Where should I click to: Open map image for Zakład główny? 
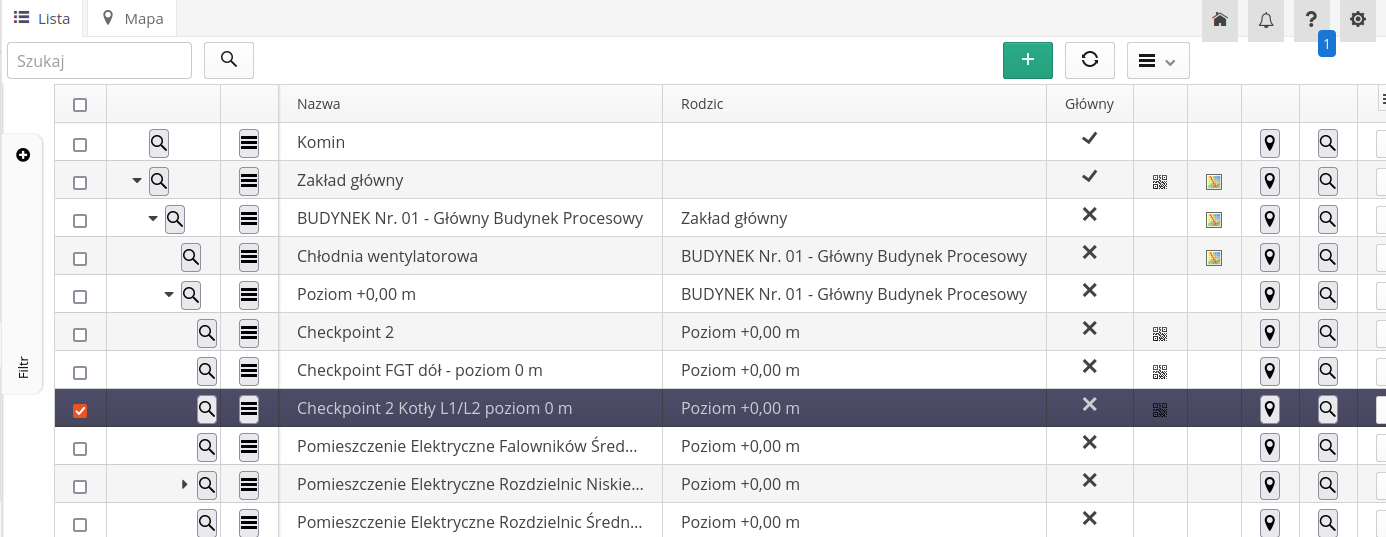(x=1214, y=182)
